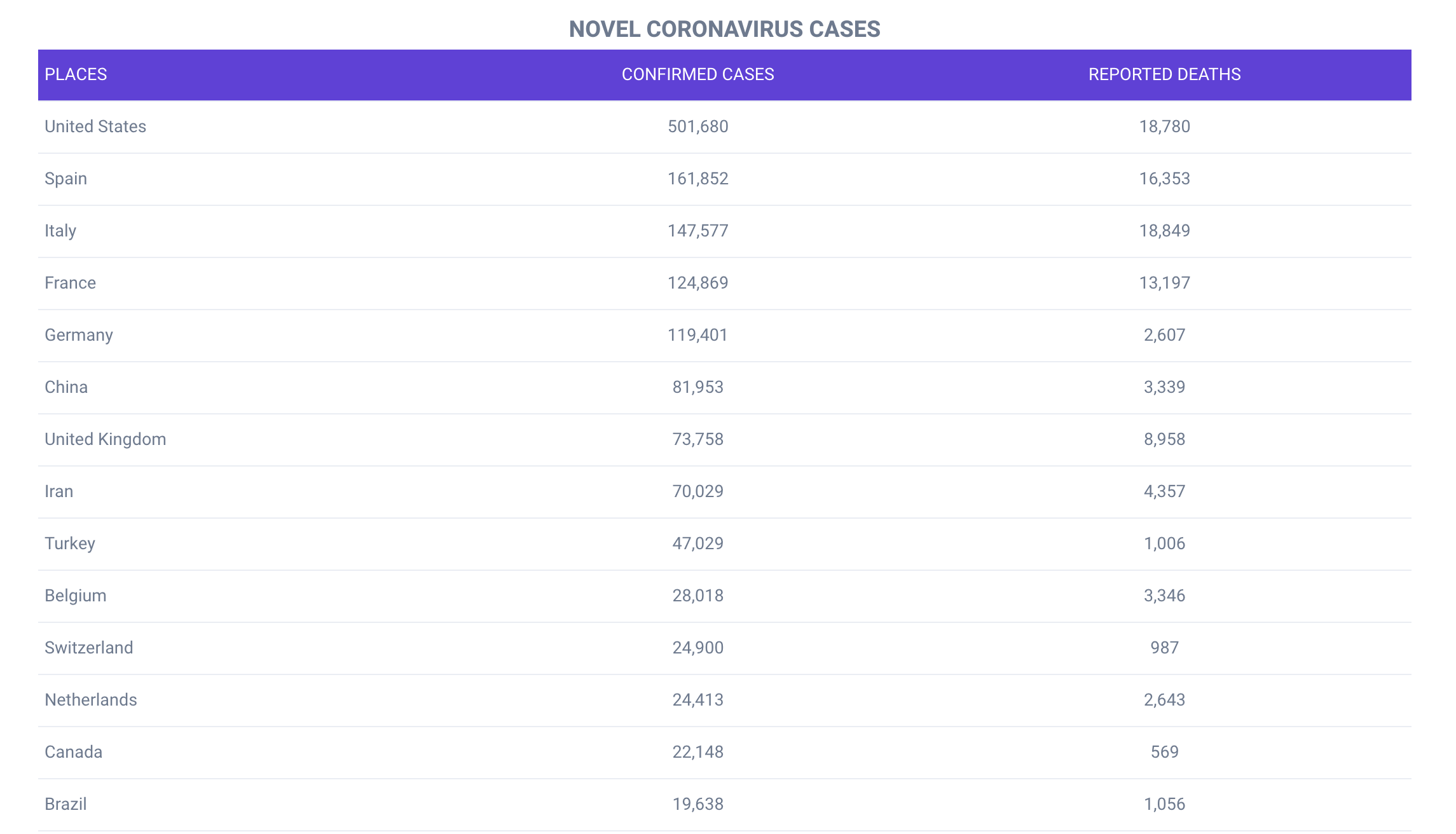Select the Brazil row label
The width and height of the screenshot is (1456, 834).
[x=65, y=804]
